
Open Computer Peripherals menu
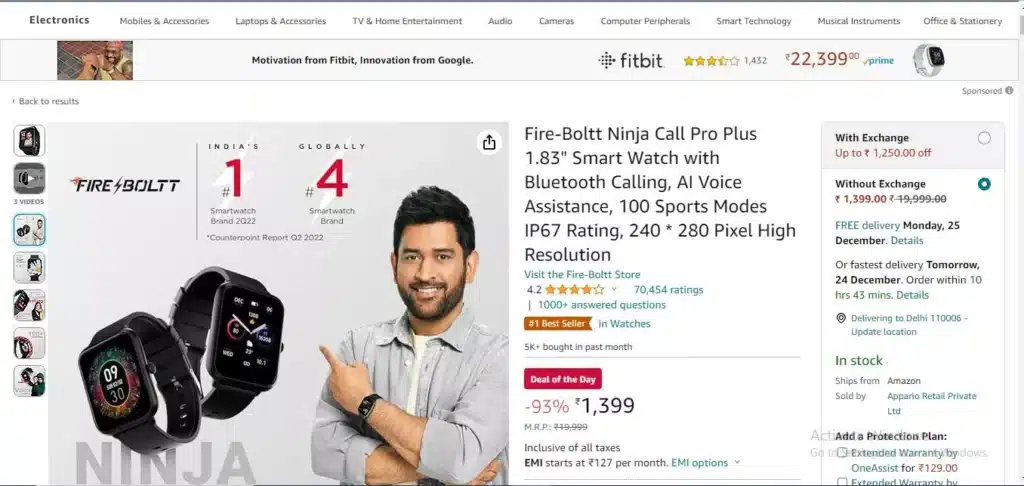[x=645, y=21]
